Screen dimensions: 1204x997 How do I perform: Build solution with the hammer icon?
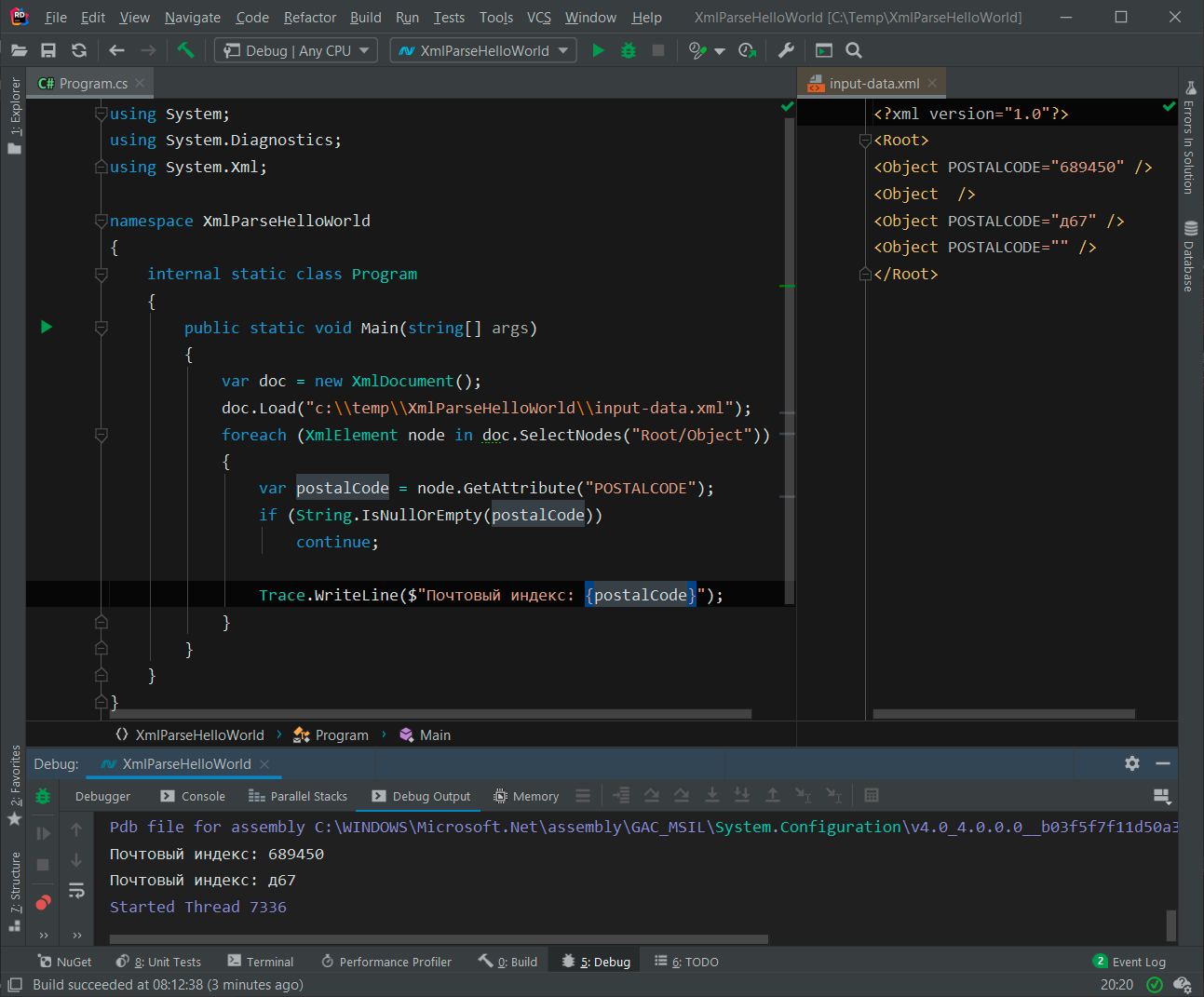coord(185,50)
